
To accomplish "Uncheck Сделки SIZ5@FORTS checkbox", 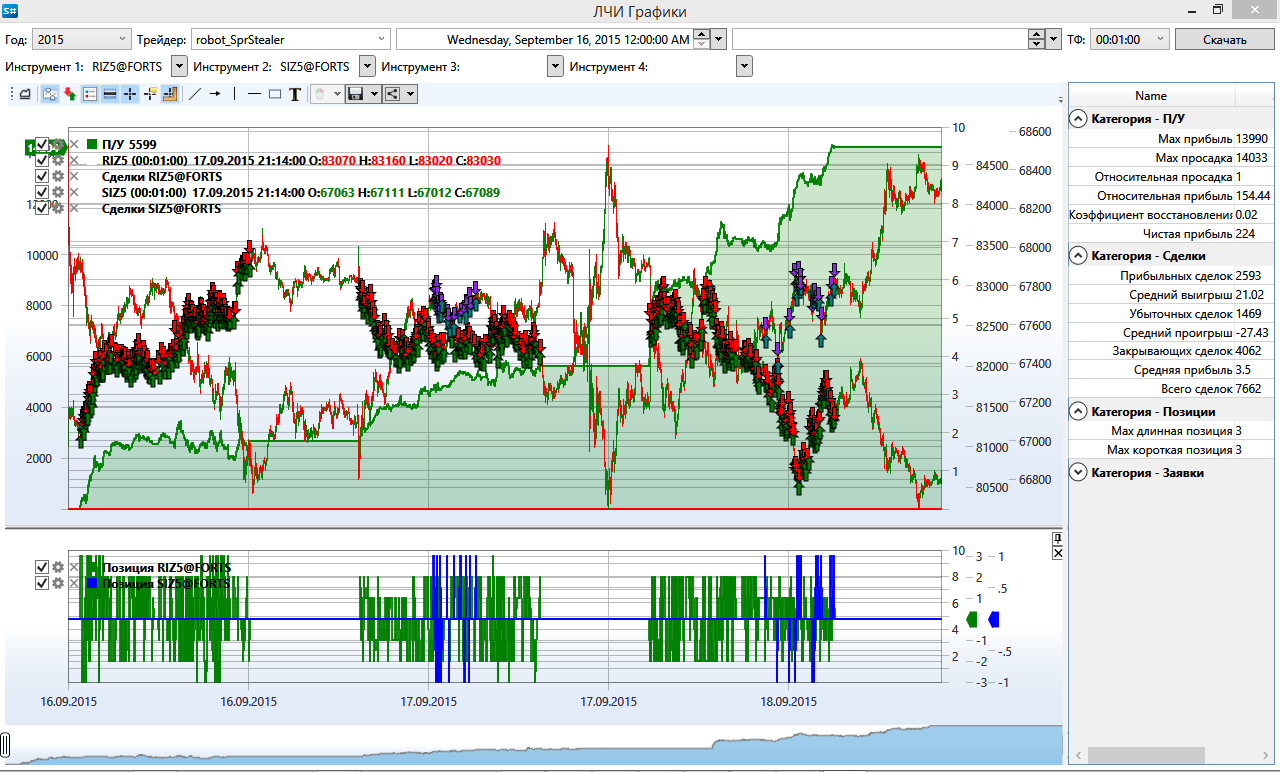I will [x=42, y=208].
